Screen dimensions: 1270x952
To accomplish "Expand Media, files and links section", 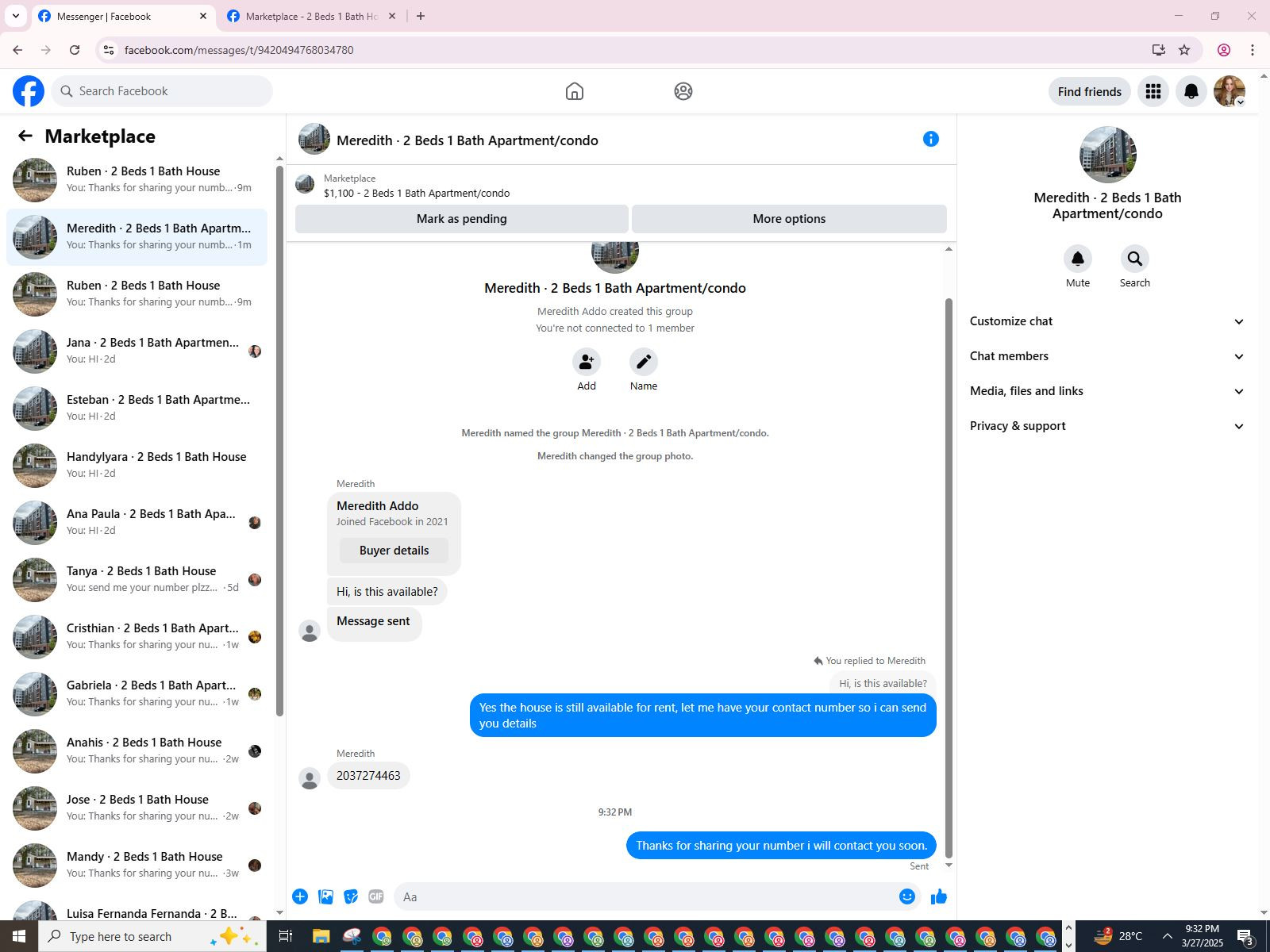I will click(x=1107, y=391).
